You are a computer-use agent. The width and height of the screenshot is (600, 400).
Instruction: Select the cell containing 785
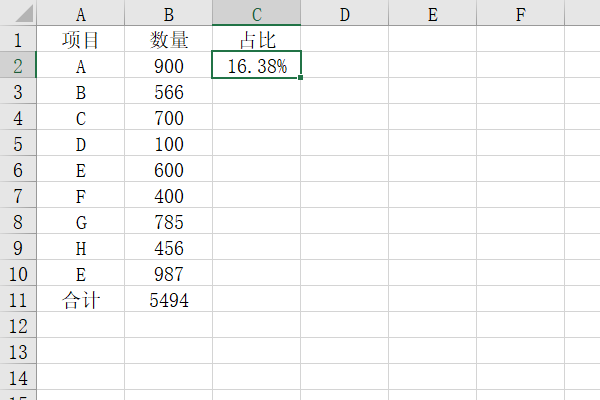[168, 221]
